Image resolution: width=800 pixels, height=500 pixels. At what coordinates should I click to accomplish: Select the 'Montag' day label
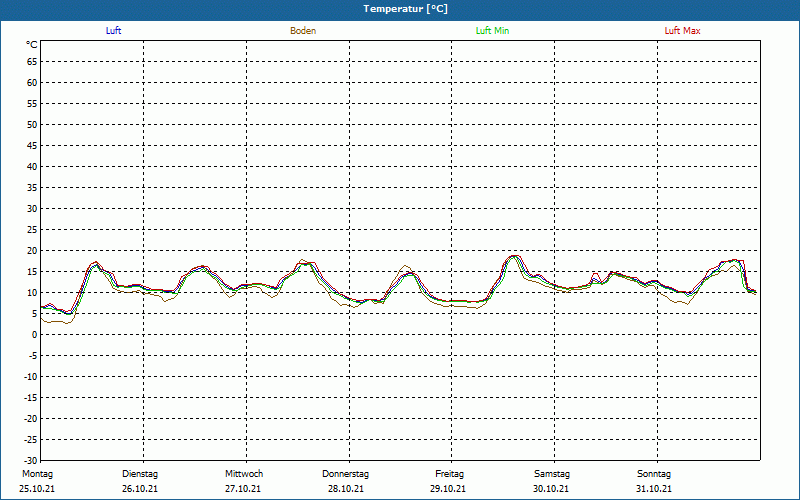(x=37, y=474)
